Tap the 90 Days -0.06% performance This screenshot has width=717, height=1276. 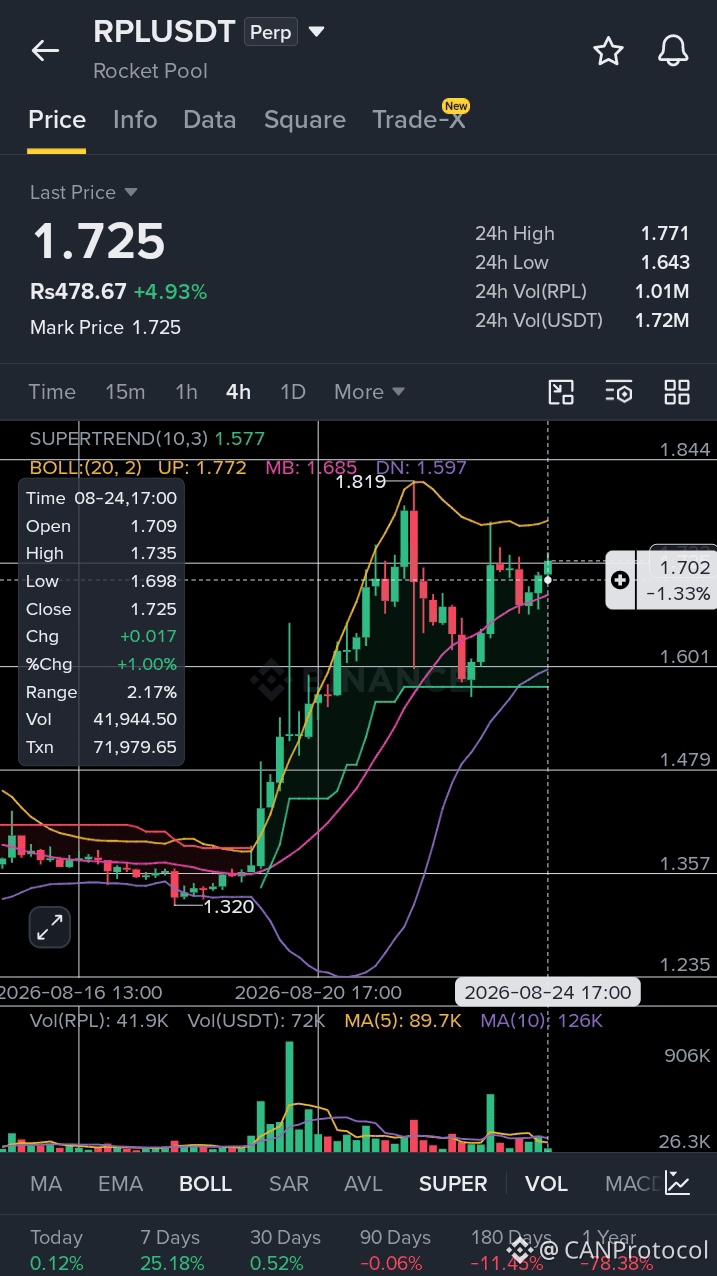coord(397,1250)
